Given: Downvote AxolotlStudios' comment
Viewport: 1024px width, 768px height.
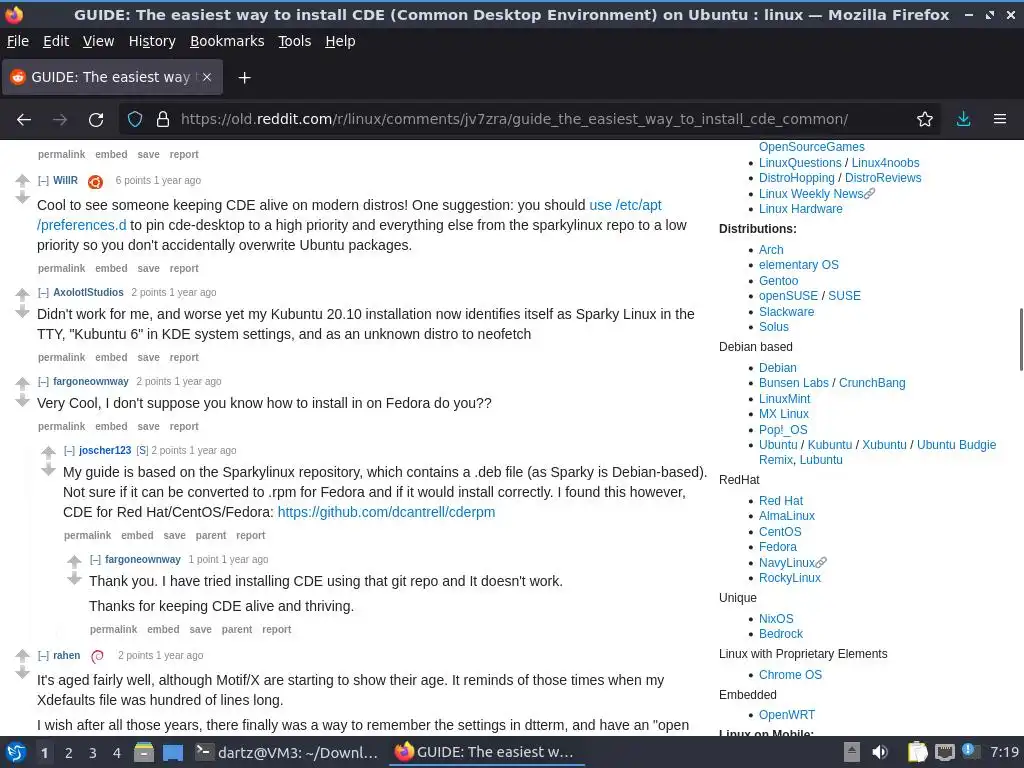Looking at the screenshot, I should (x=22, y=312).
